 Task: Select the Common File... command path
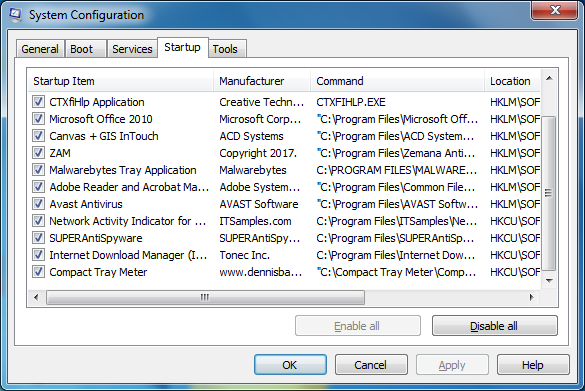click(x=396, y=187)
